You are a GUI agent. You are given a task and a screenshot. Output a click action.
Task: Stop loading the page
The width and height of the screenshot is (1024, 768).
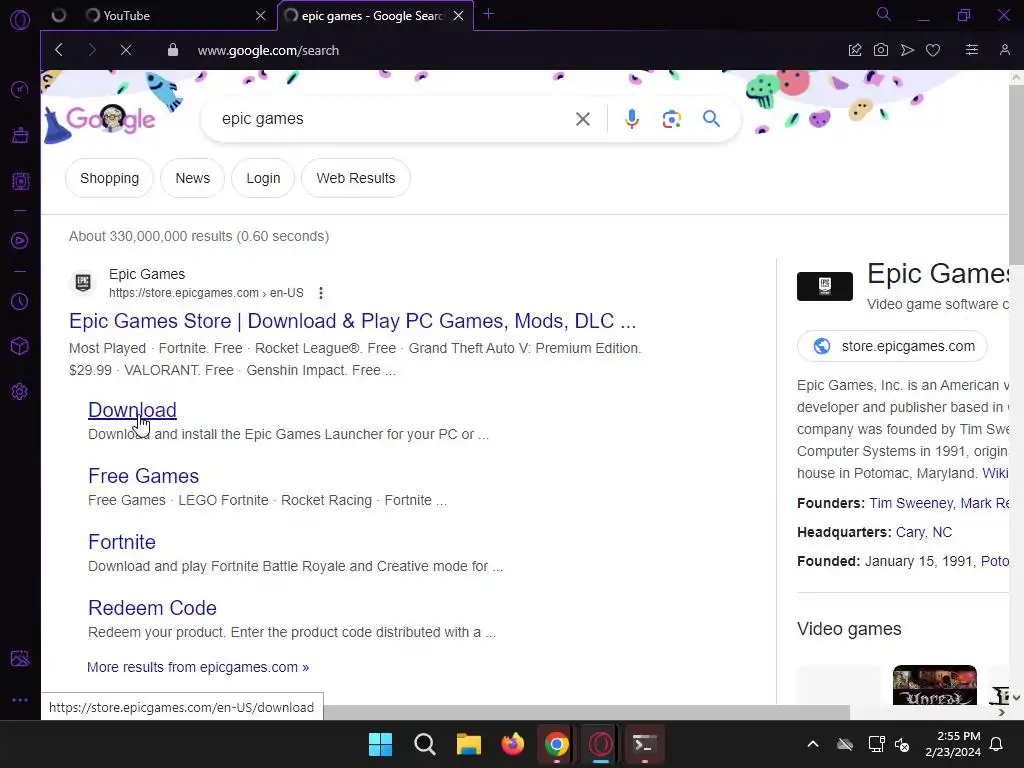[x=126, y=50]
